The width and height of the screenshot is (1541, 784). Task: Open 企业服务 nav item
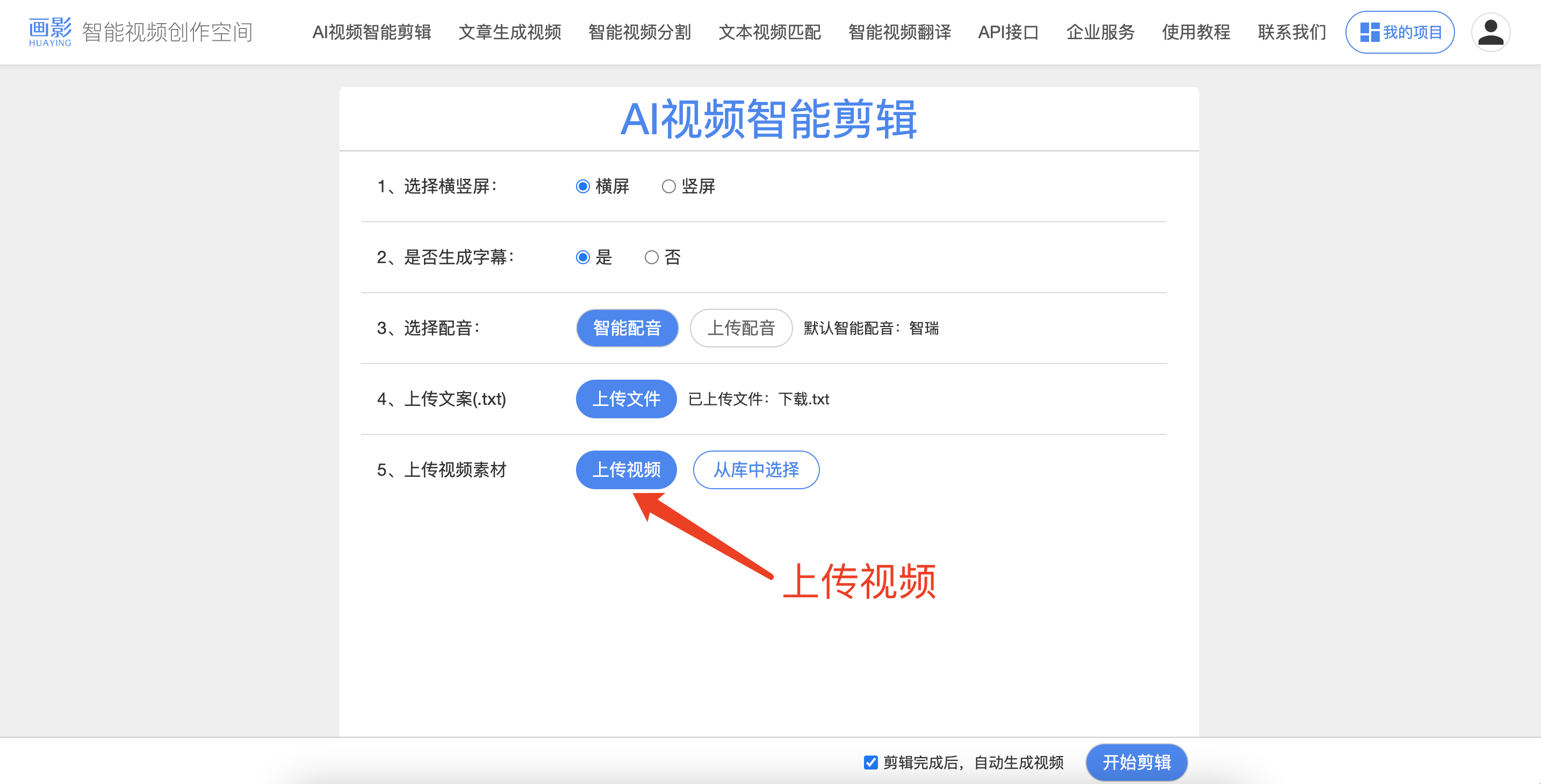point(1100,32)
